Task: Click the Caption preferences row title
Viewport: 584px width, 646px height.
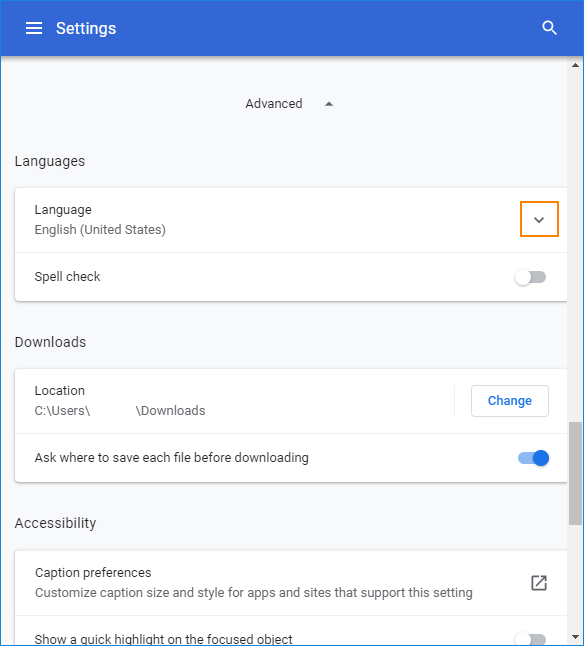Action: pos(93,573)
